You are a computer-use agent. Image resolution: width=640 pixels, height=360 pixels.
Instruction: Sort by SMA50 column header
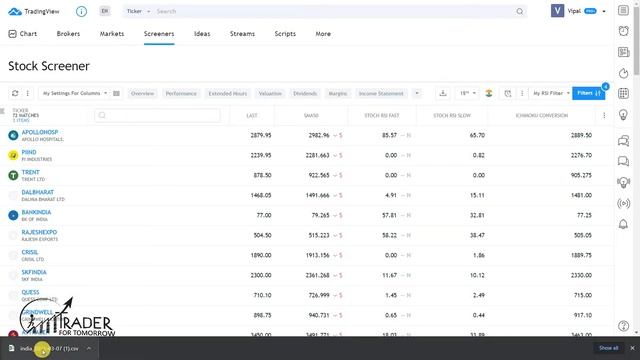[x=311, y=116]
